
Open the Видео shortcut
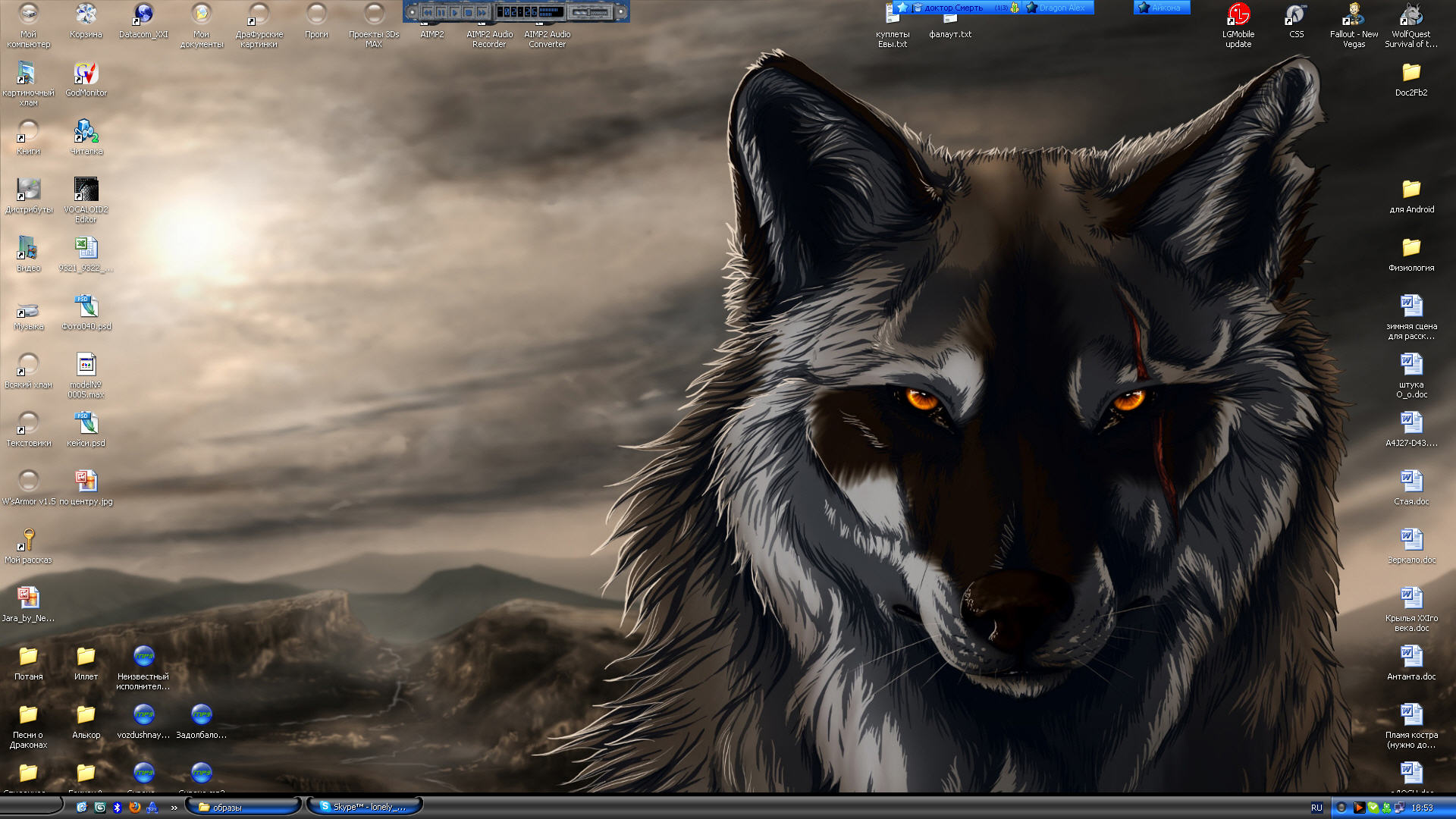[28, 254]
